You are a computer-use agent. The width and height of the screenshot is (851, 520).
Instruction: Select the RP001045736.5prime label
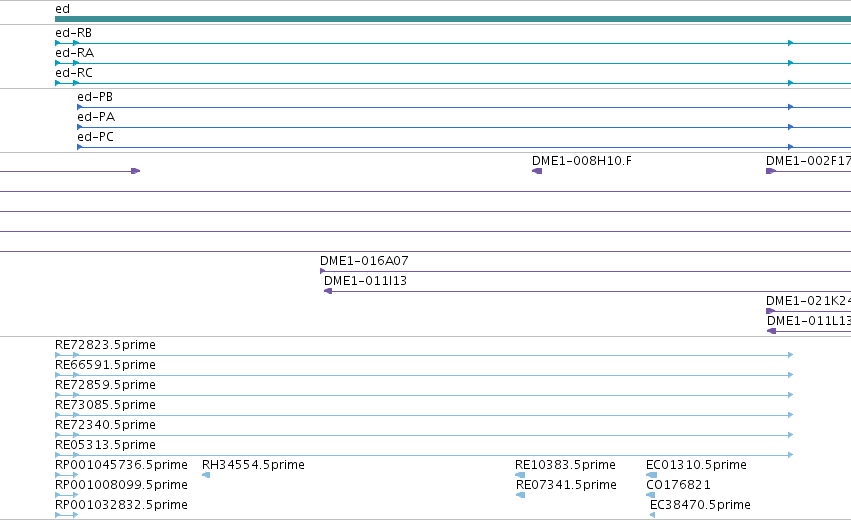pyautogui.click(x=122, y=465)
